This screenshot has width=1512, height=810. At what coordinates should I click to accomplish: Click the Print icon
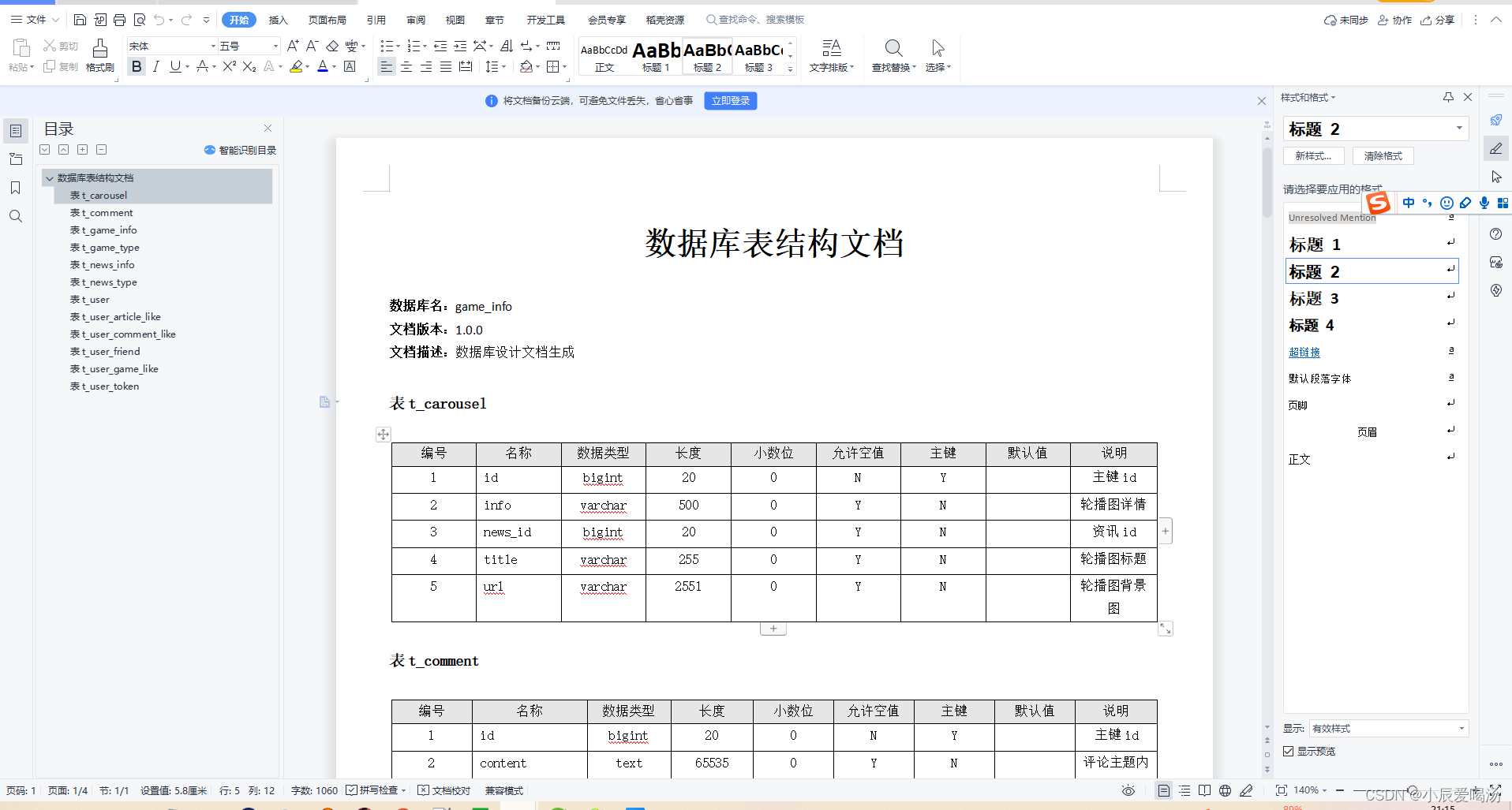[119, 20]
